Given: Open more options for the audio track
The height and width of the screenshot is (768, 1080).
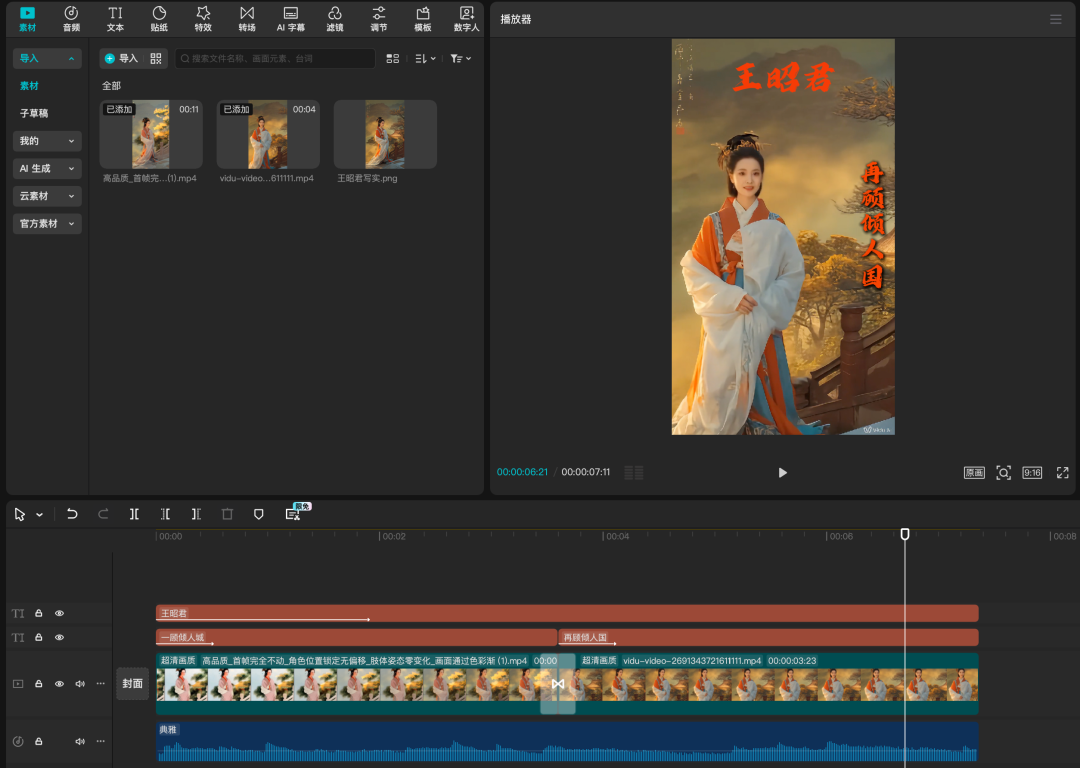Looking at the screenshot, I should (x=101, y=741).
